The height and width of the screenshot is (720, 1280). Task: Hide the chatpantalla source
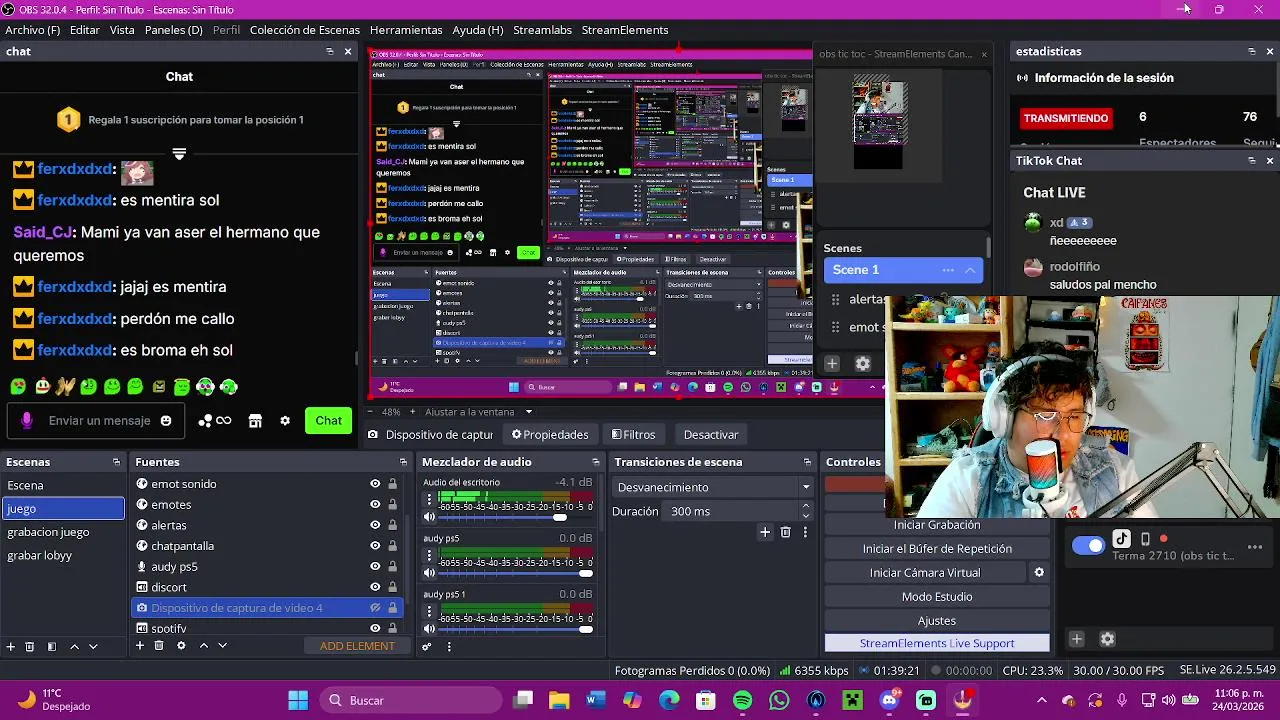coord(375,546)
